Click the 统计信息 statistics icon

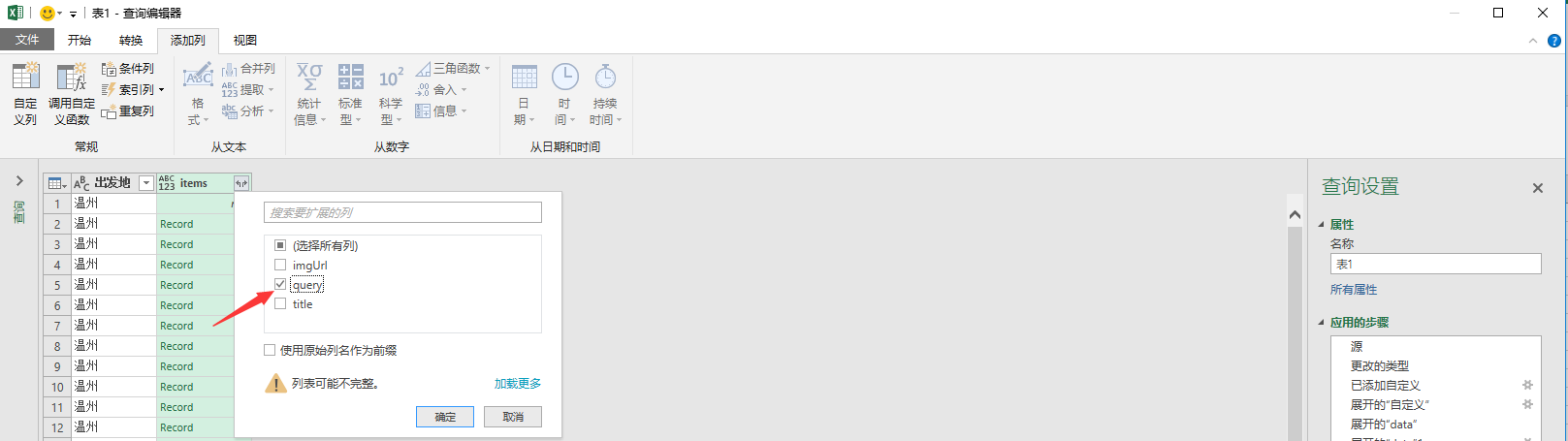[309, 77]
